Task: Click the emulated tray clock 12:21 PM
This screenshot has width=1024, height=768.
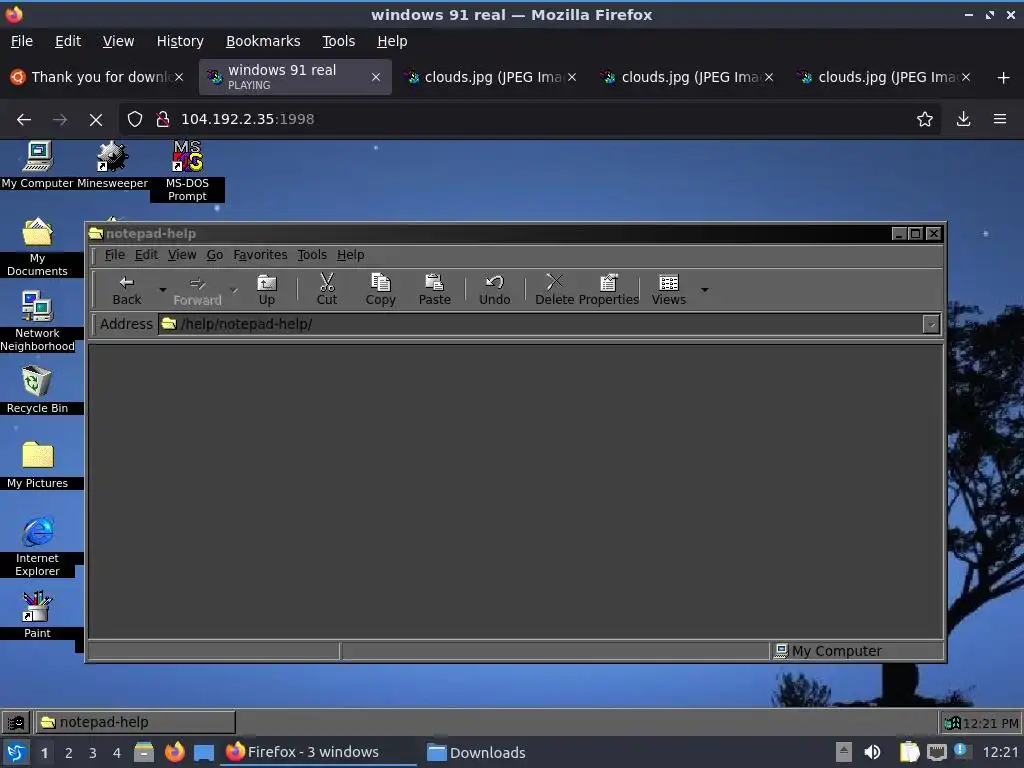Action: [x=990, y=723]
